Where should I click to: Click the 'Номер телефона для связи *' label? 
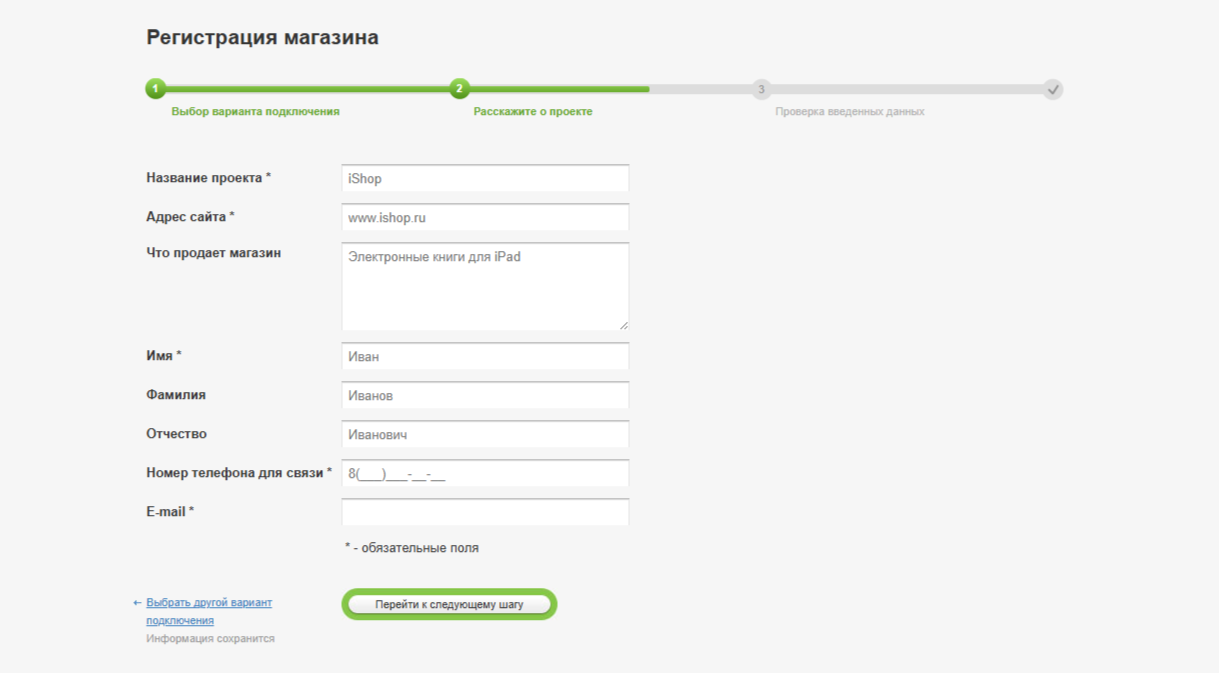pyautogui.click(x=239, y=473)
